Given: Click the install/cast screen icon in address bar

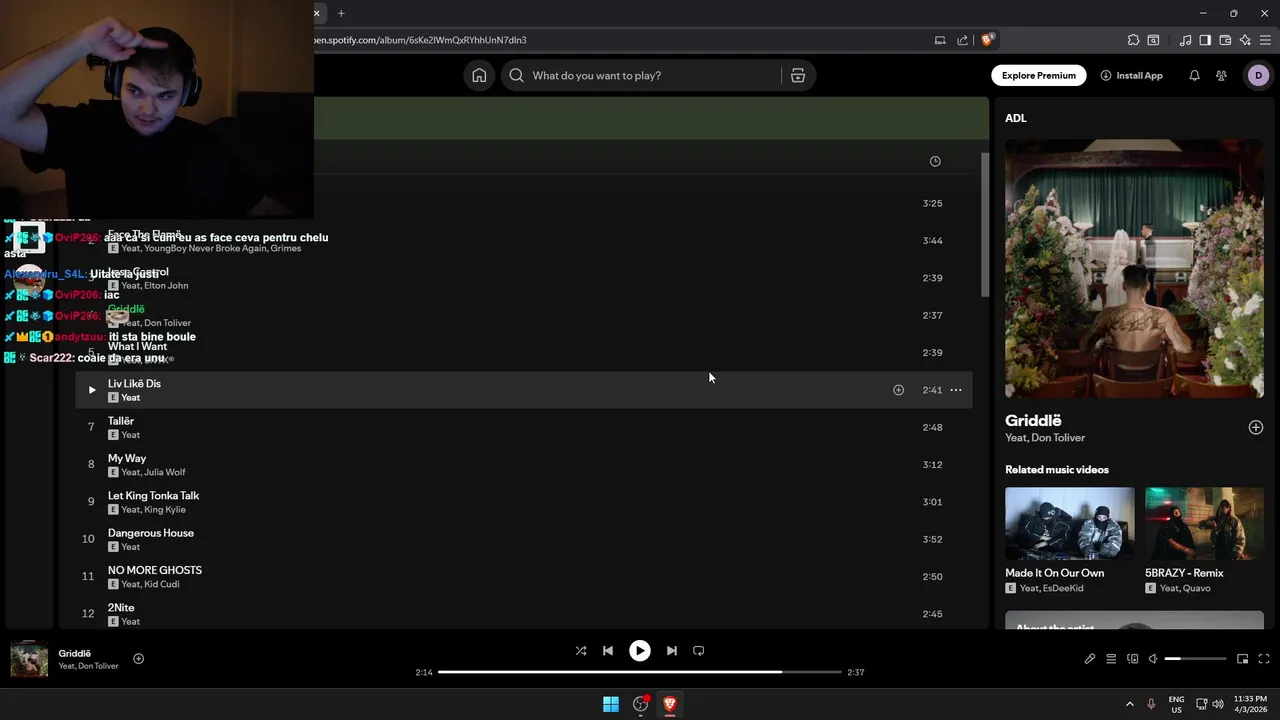Looking at the screenshot, I should [940, 40].
